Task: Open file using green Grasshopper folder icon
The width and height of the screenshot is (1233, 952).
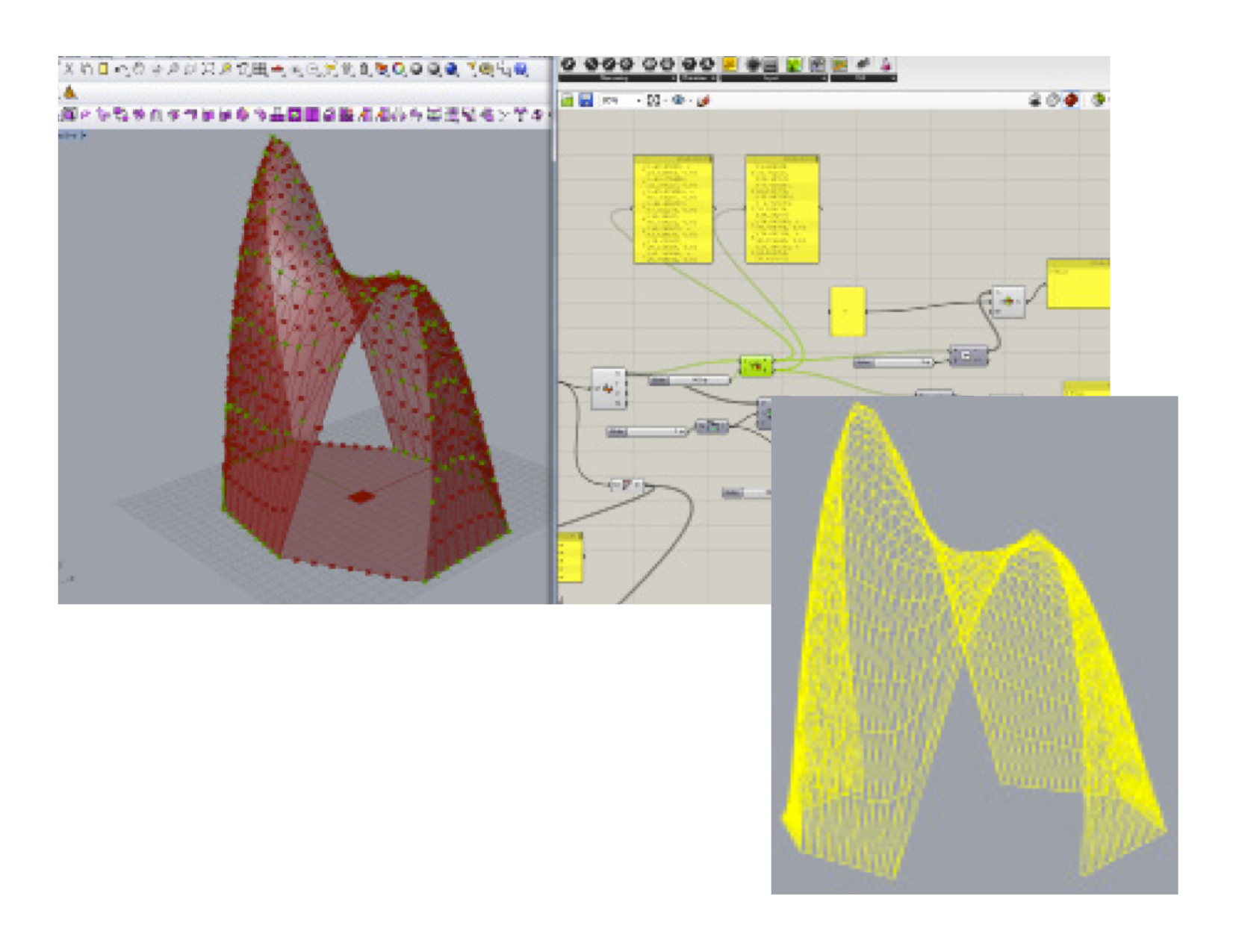Action: click(x=568, y=100)
